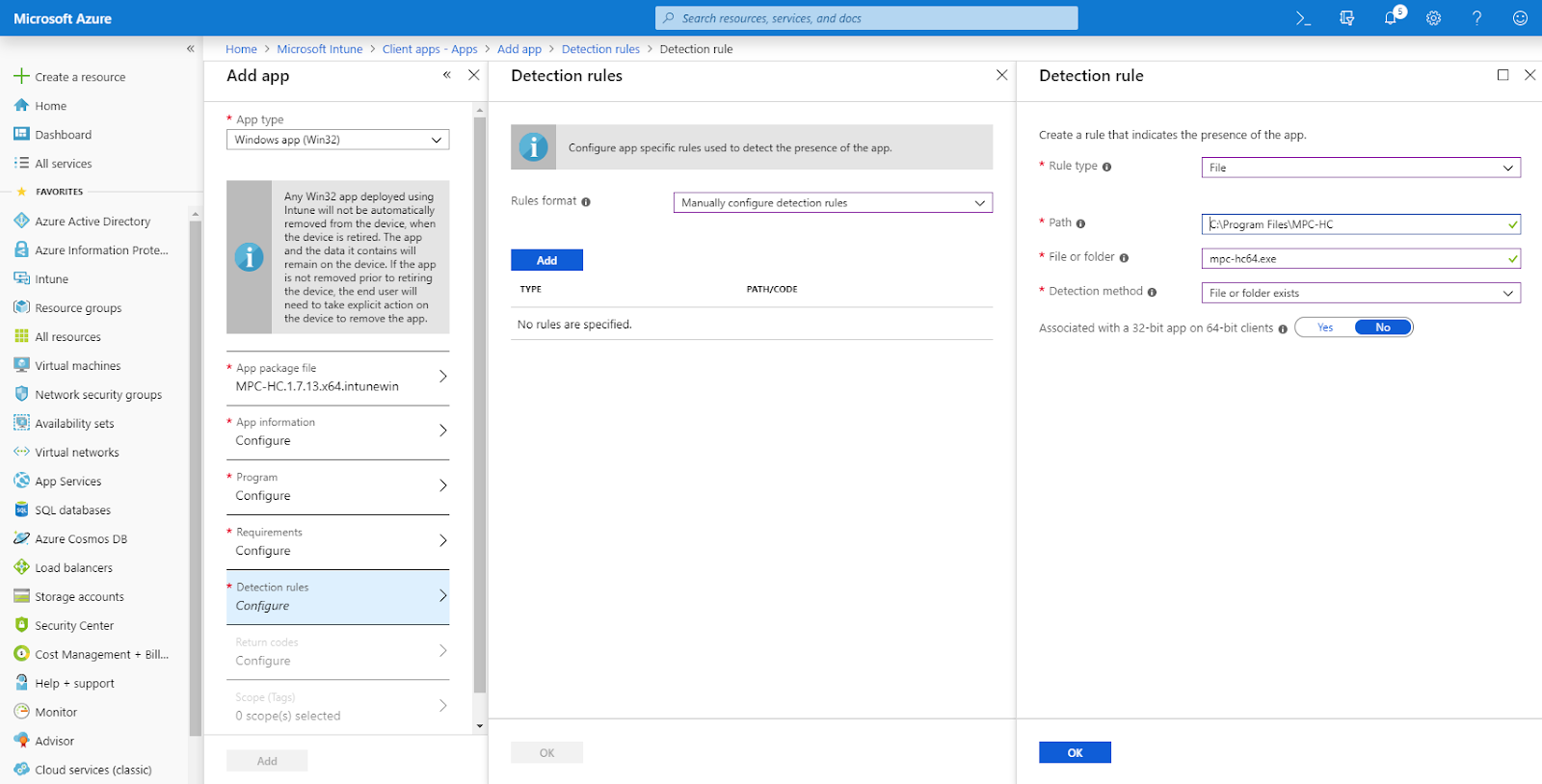Click the search resources, services, and docs box
Viewport: 1542px width, 784px height.
click(866, 18)
